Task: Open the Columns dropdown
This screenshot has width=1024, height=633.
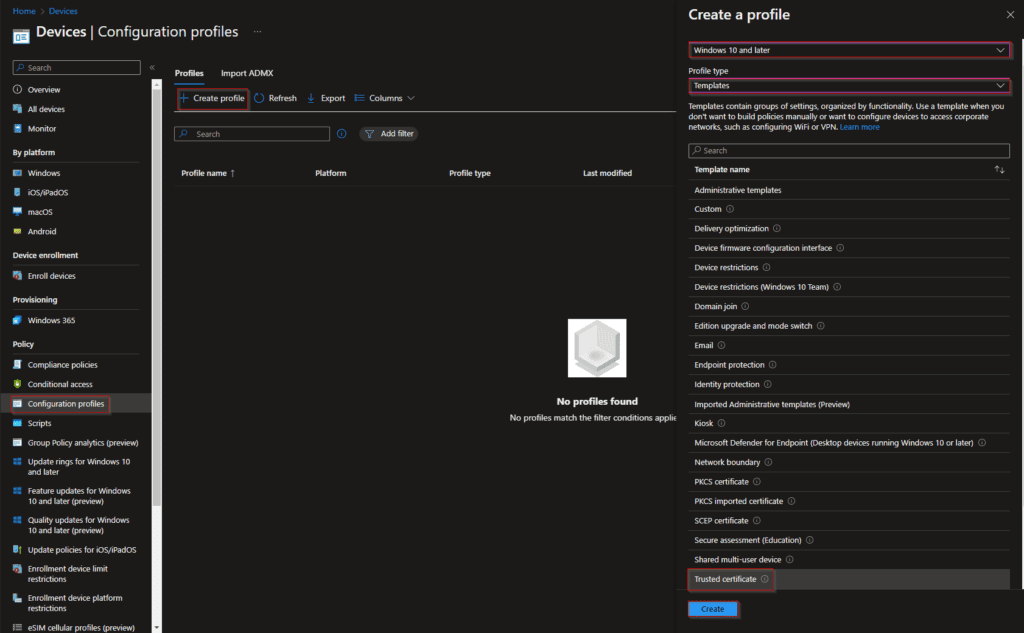Action: [x=384, y=98]
